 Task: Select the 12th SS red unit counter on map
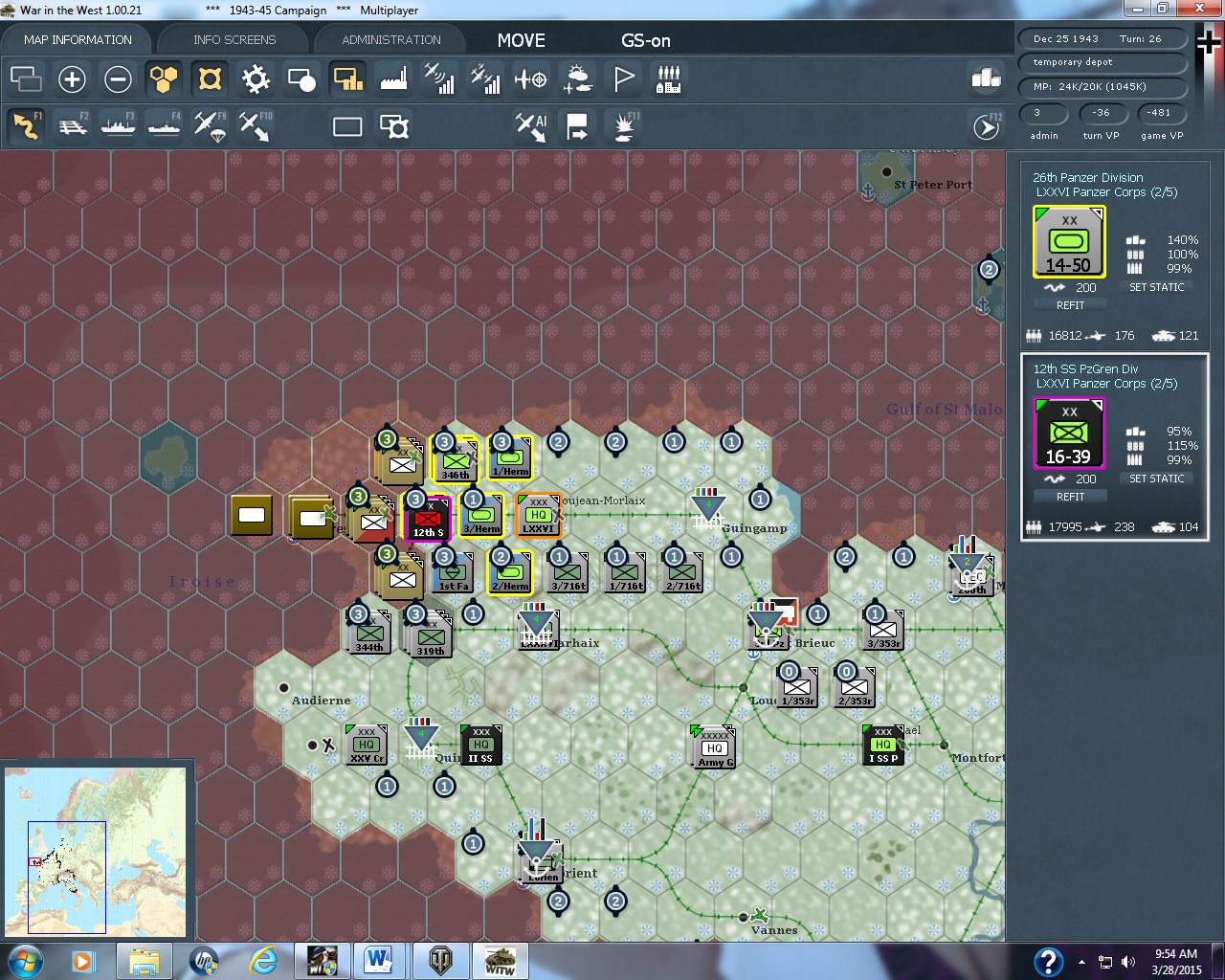click(x=427, y=518)
